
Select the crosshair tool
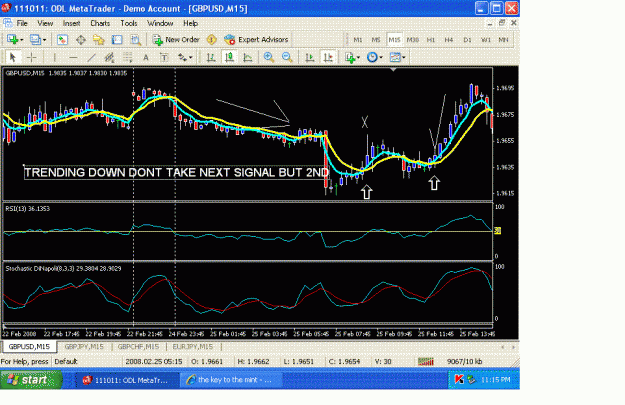31,57
